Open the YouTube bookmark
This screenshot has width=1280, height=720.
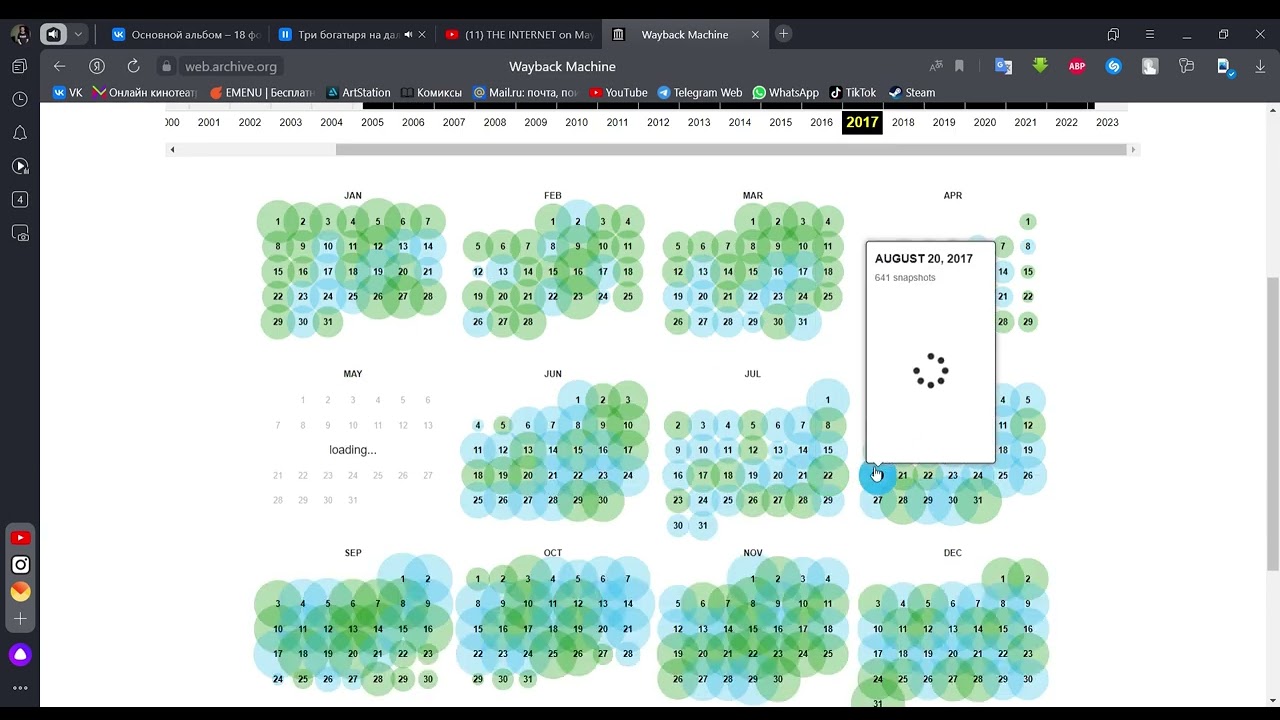[x=618, y=92]
